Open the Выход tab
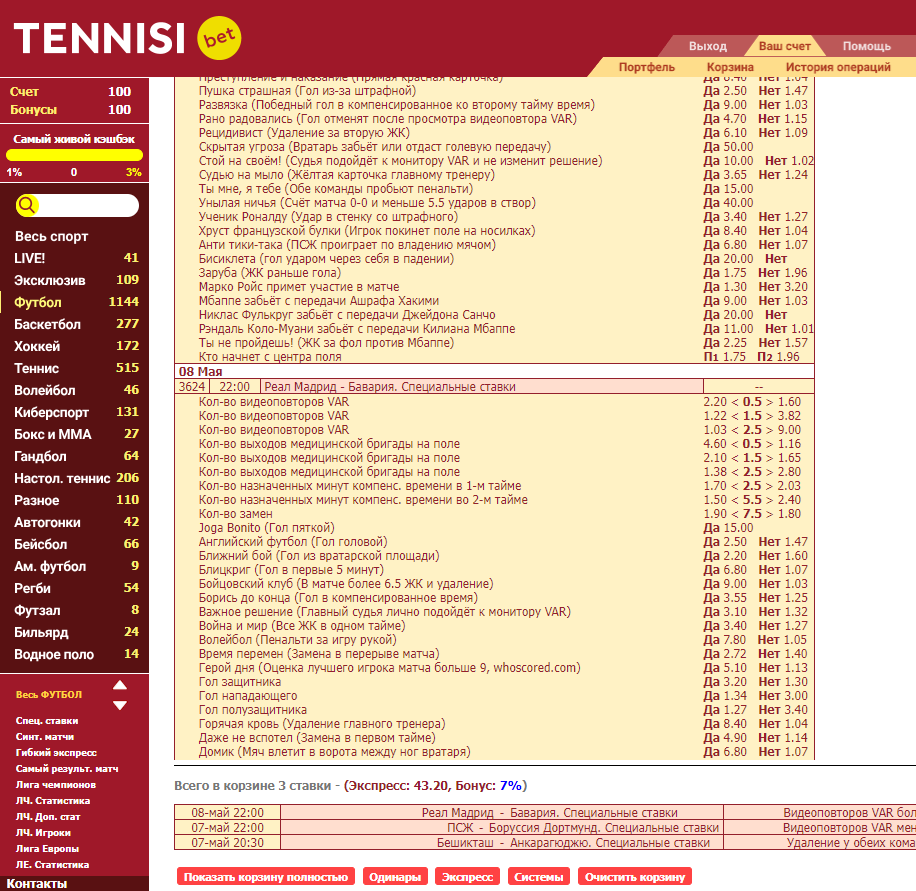Viewport: 916px width, 891px height. point(707,46)
